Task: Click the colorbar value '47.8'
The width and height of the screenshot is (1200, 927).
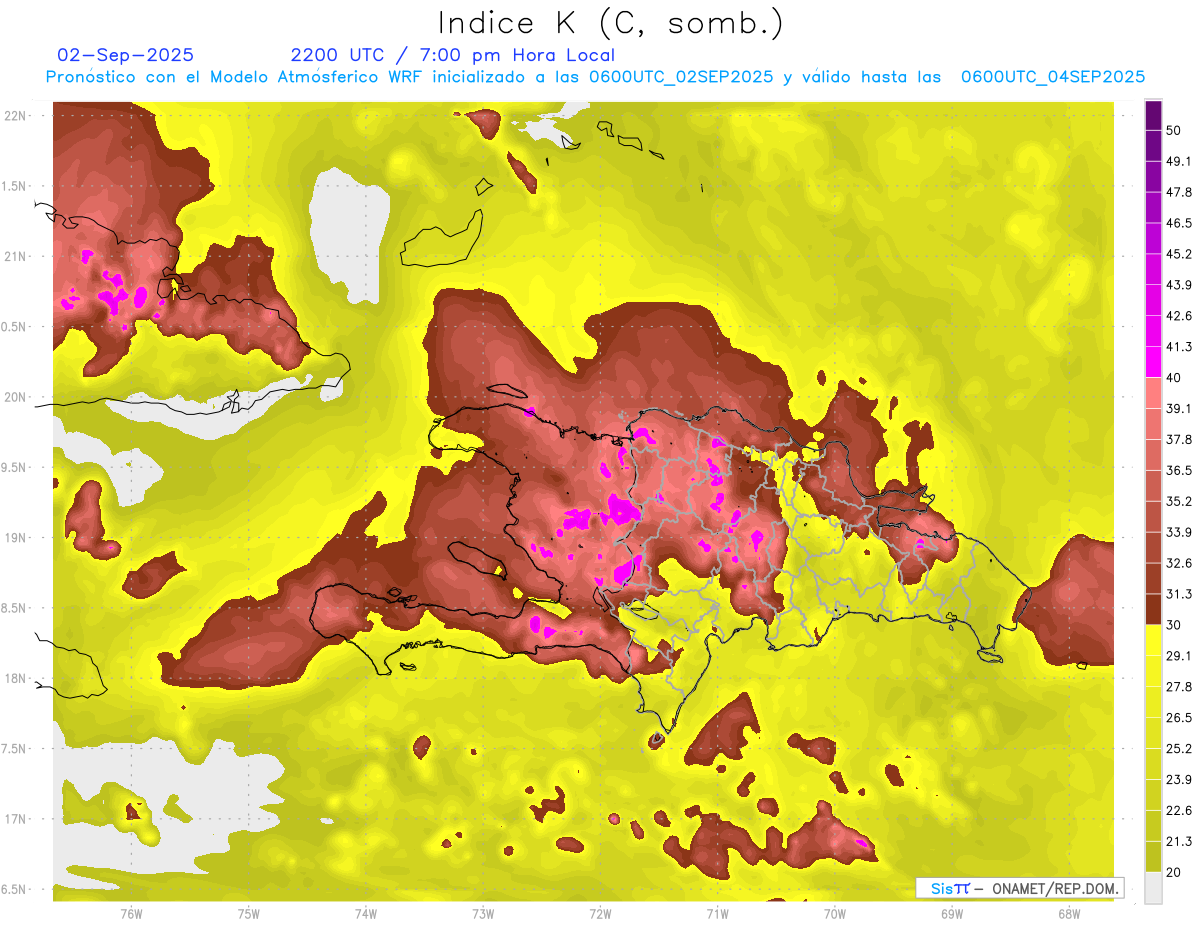Action: [1178, 192]
